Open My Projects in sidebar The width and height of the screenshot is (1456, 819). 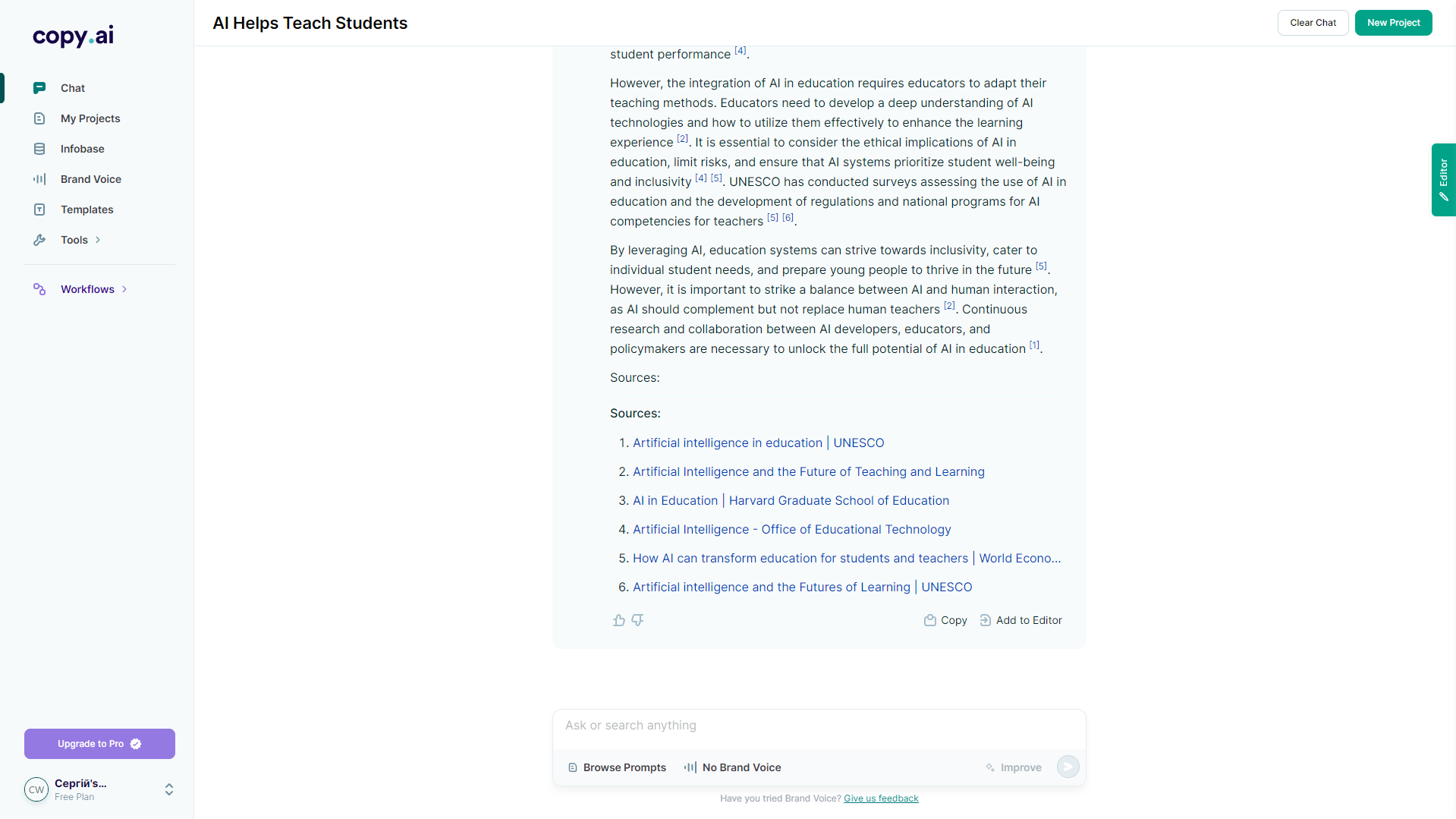tap(90, 118)
